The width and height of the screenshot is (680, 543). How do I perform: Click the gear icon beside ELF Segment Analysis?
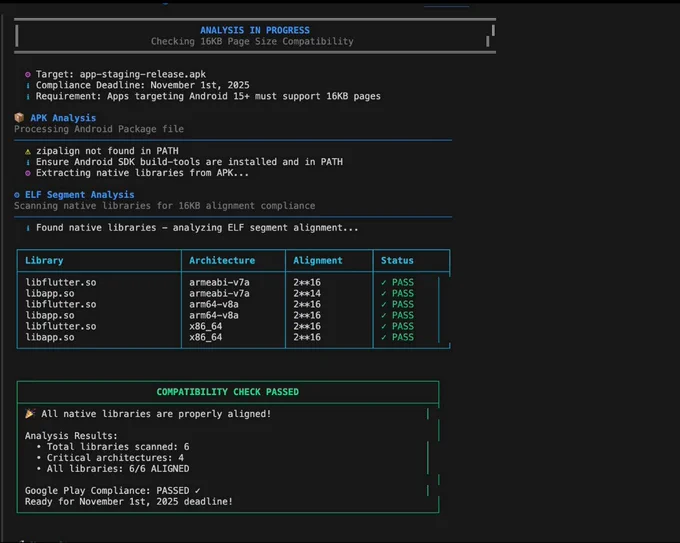point(17,195)
